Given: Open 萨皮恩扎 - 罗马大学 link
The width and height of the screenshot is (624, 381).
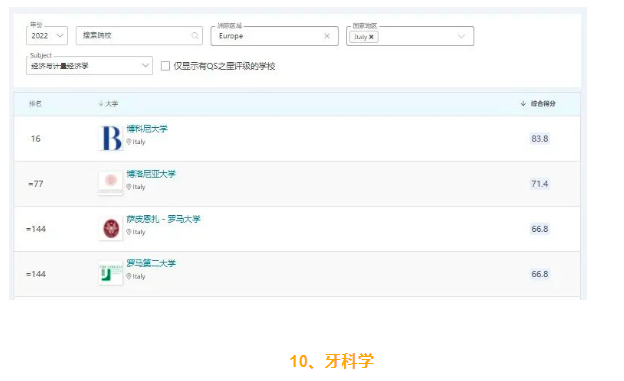Looking at the screenshot, I should (163, 219).
